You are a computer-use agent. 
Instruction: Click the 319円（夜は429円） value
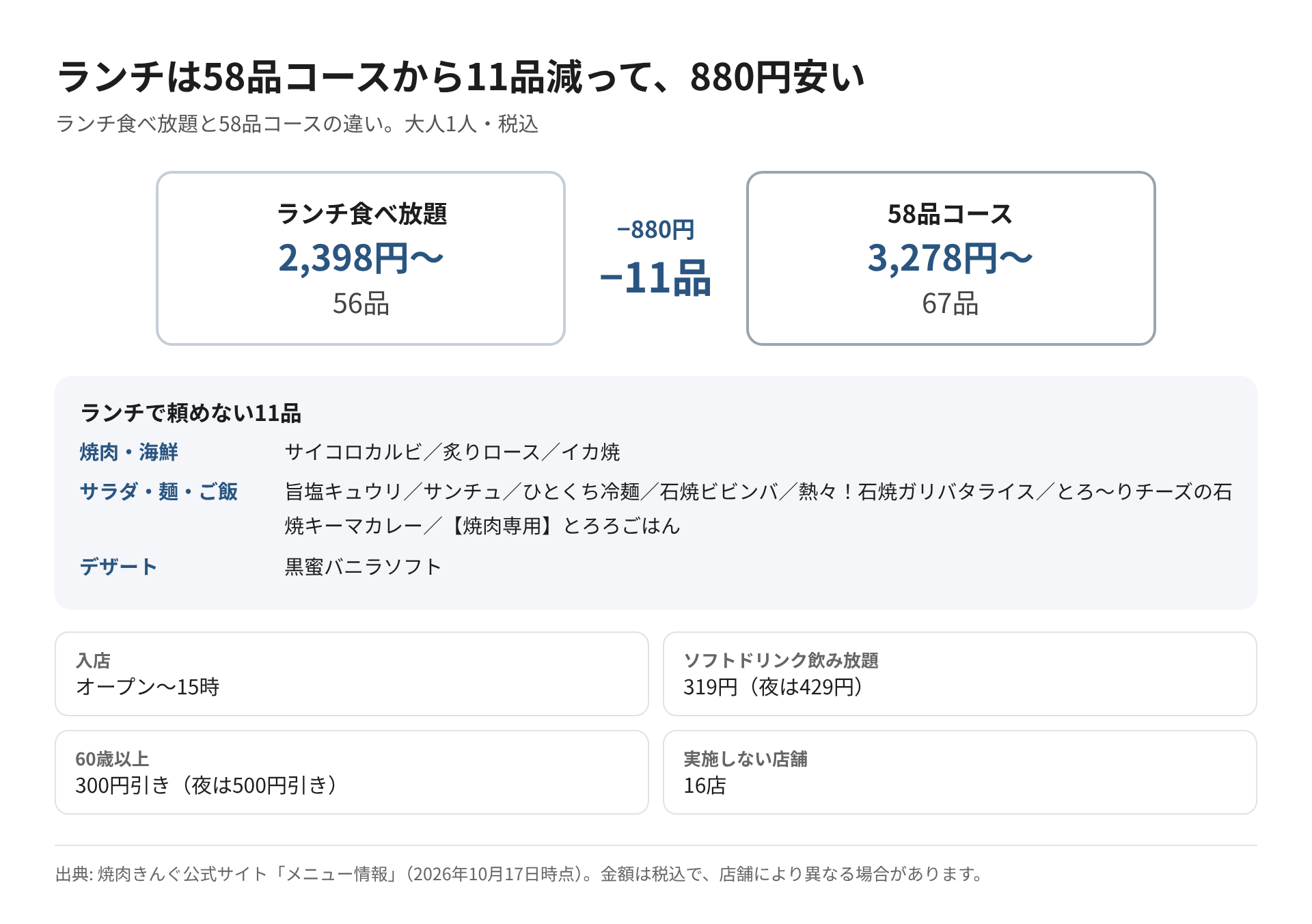pyautogui.click(x=774, y=687)
